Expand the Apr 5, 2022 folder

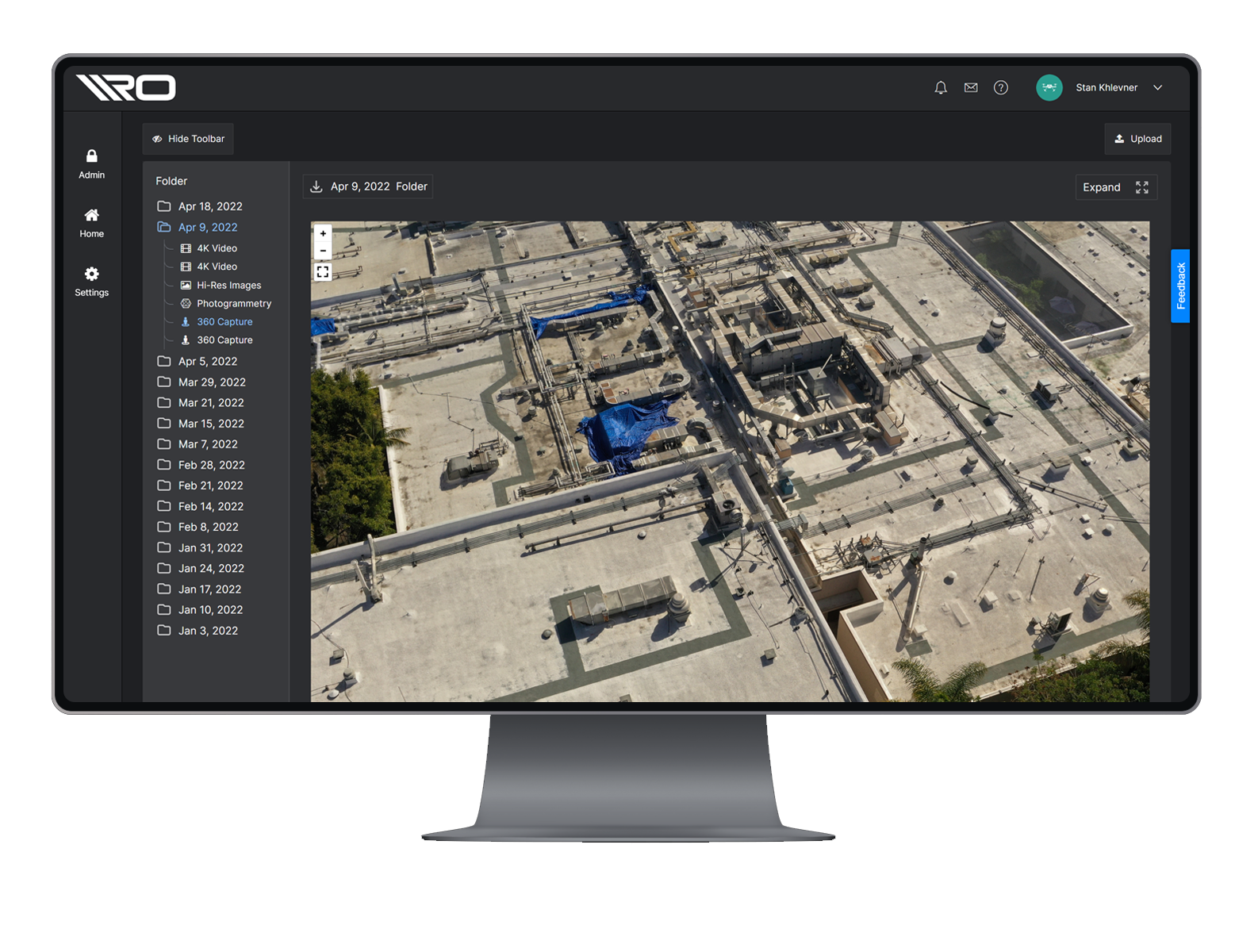click(x=198, y=362)
